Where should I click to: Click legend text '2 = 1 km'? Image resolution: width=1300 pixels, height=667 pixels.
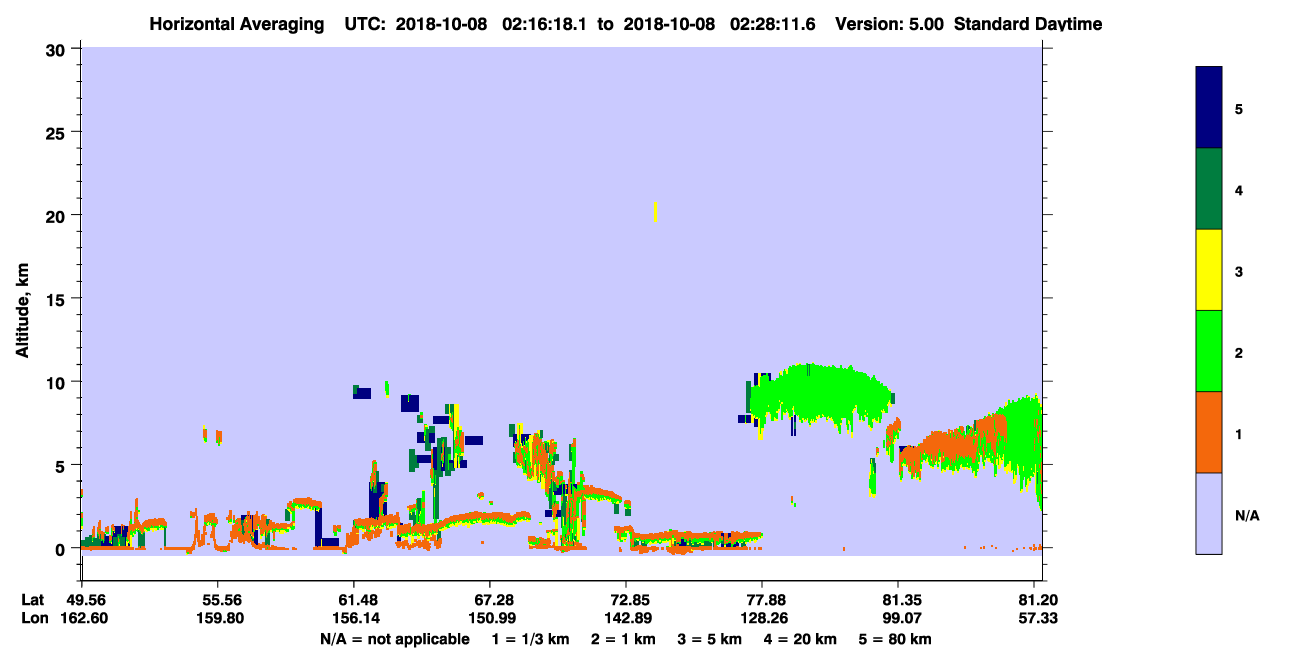pyautogui.click(x=623, y=639)
